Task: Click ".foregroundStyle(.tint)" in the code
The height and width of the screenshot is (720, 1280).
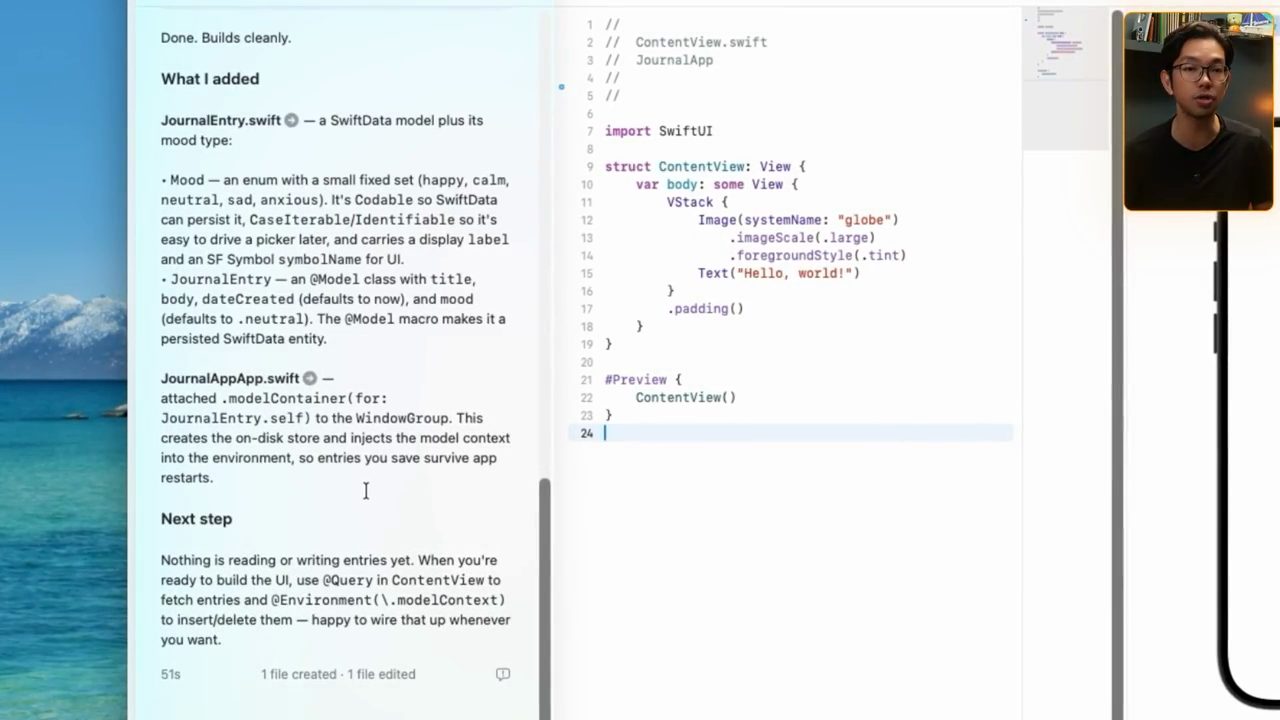Action: pyautogui.click(x=818, y=255)
